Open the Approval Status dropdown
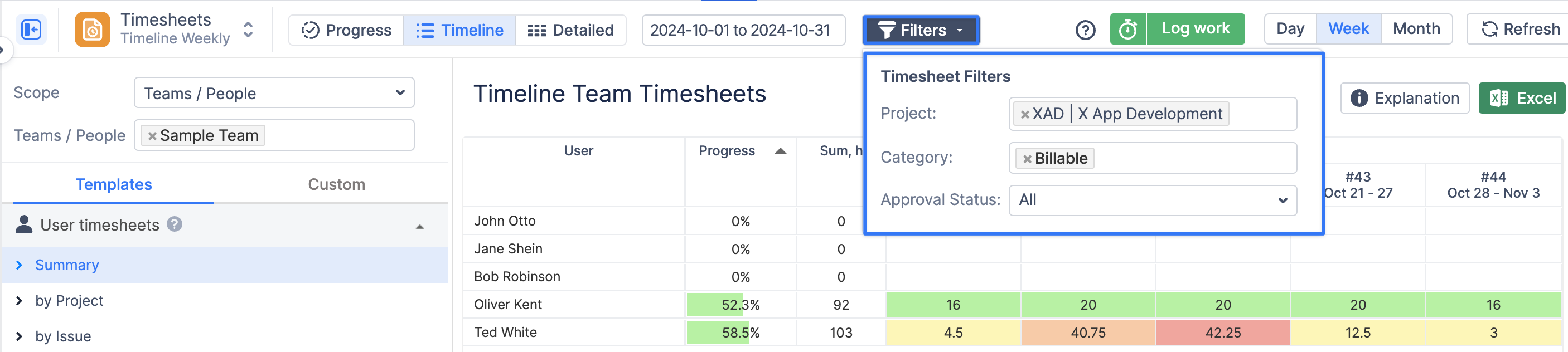Image resolution: width=1568 pixels, height=352 pixels. pos(1152,200)
